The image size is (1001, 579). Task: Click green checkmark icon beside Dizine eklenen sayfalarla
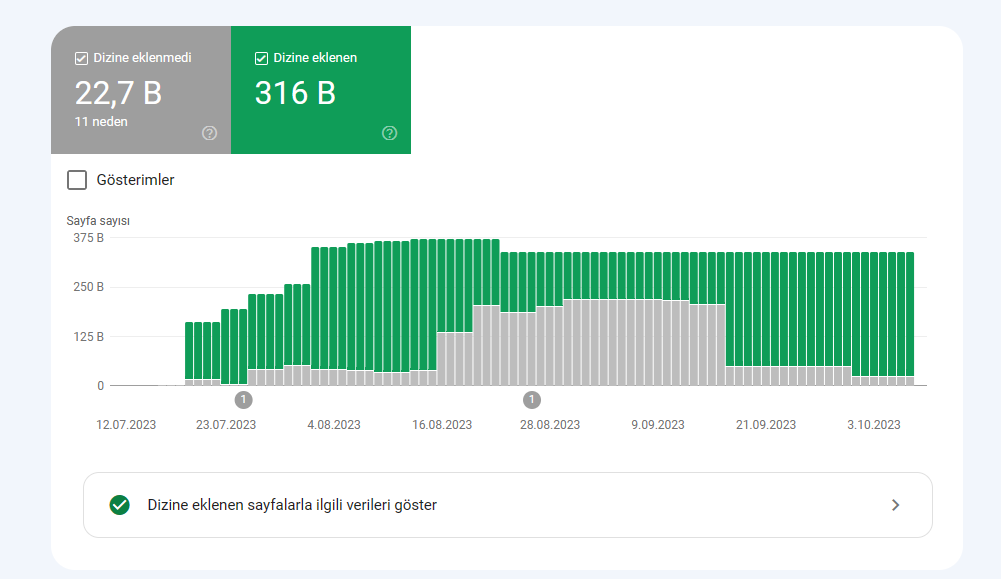(x=119, y=505)
